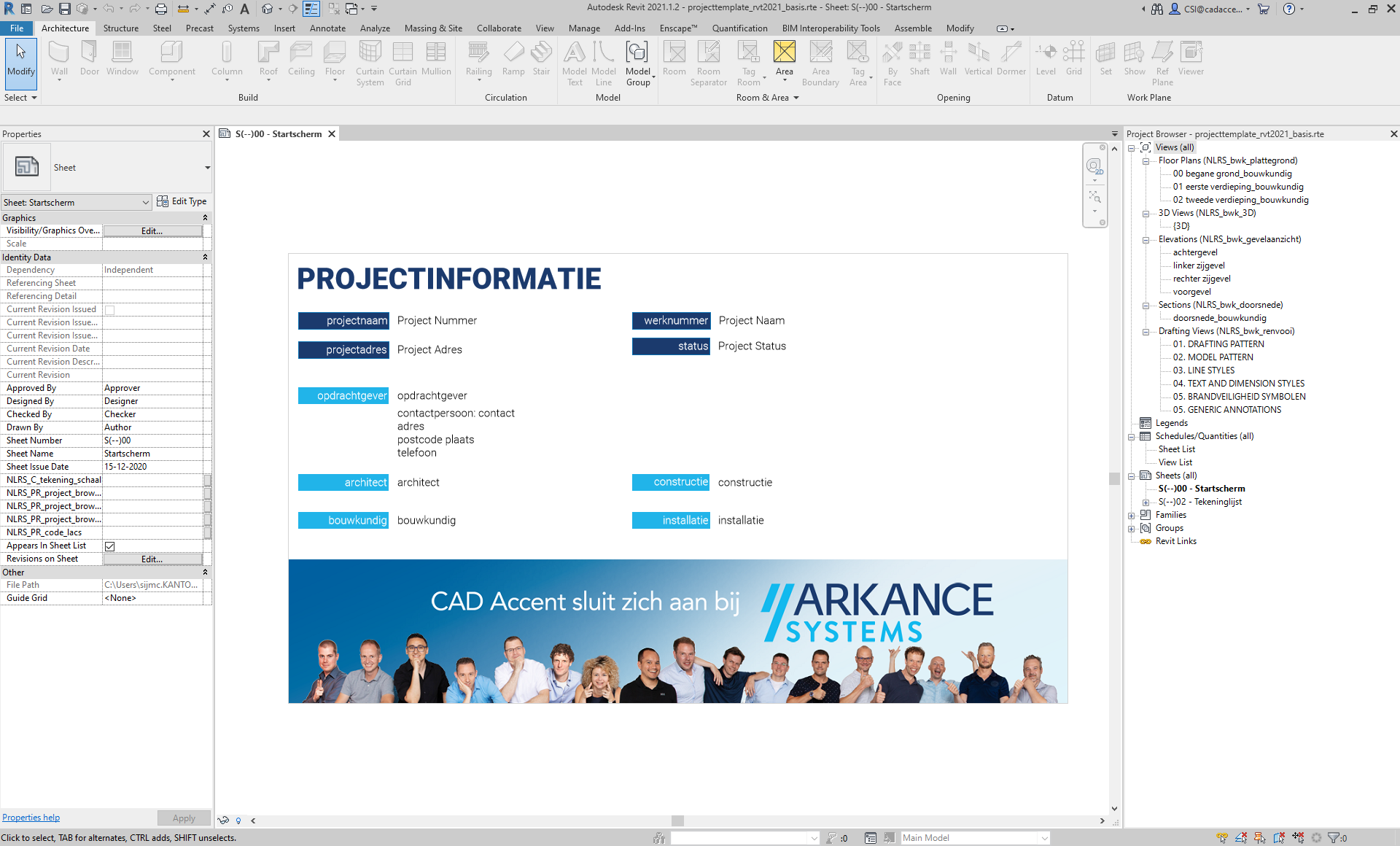This screenshot has height=846, width=1400.
Task: Select the Roof tool
Action: coord(268,60)
